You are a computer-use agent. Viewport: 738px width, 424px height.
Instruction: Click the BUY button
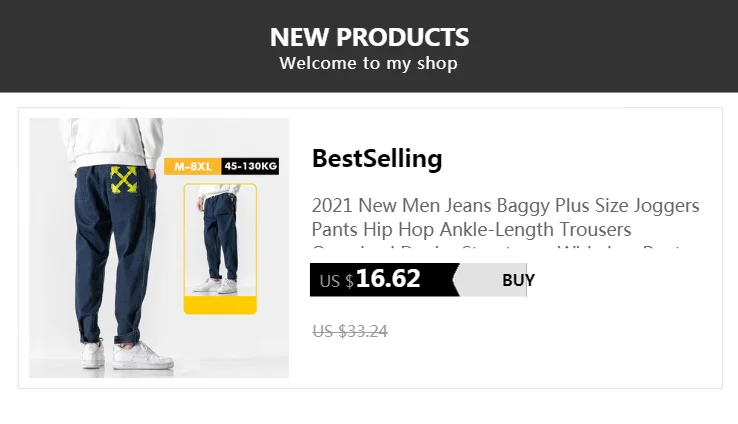[x=518, y=280]
